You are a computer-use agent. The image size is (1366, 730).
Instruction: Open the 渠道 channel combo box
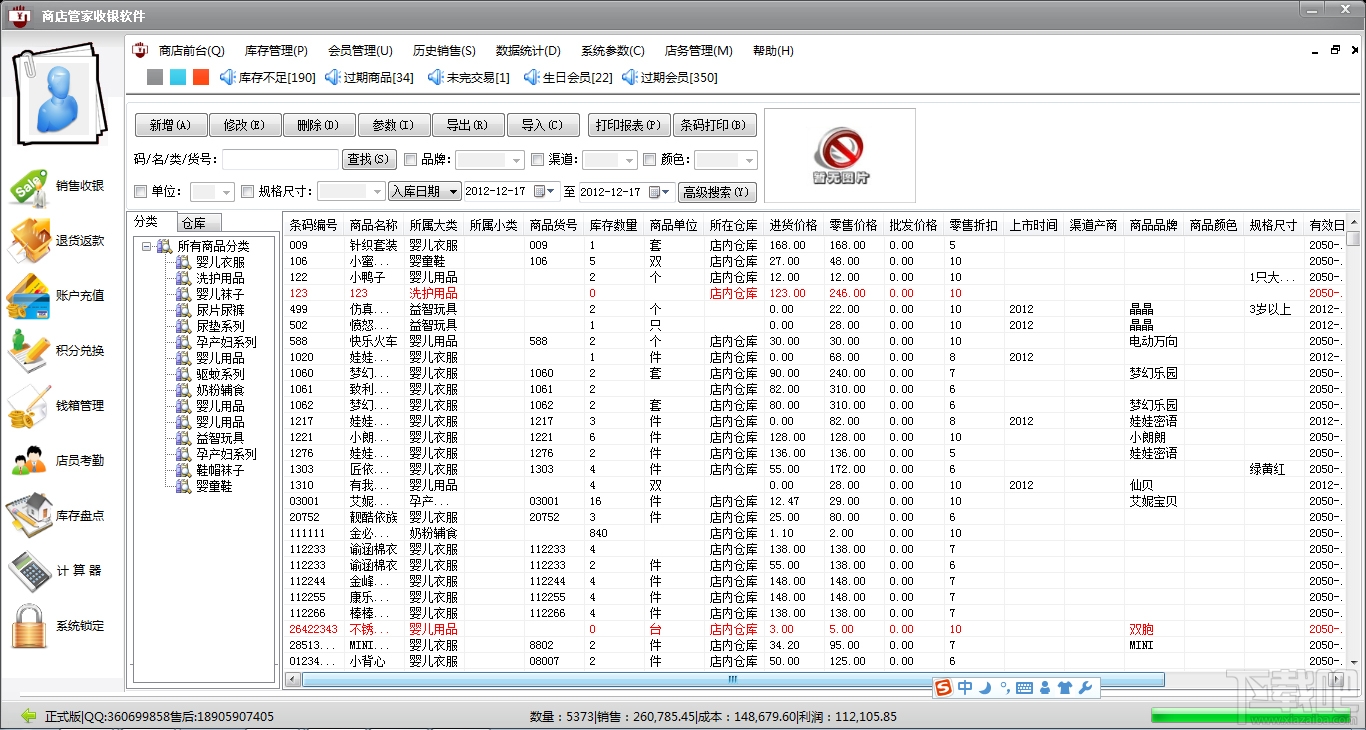[610, 160]
